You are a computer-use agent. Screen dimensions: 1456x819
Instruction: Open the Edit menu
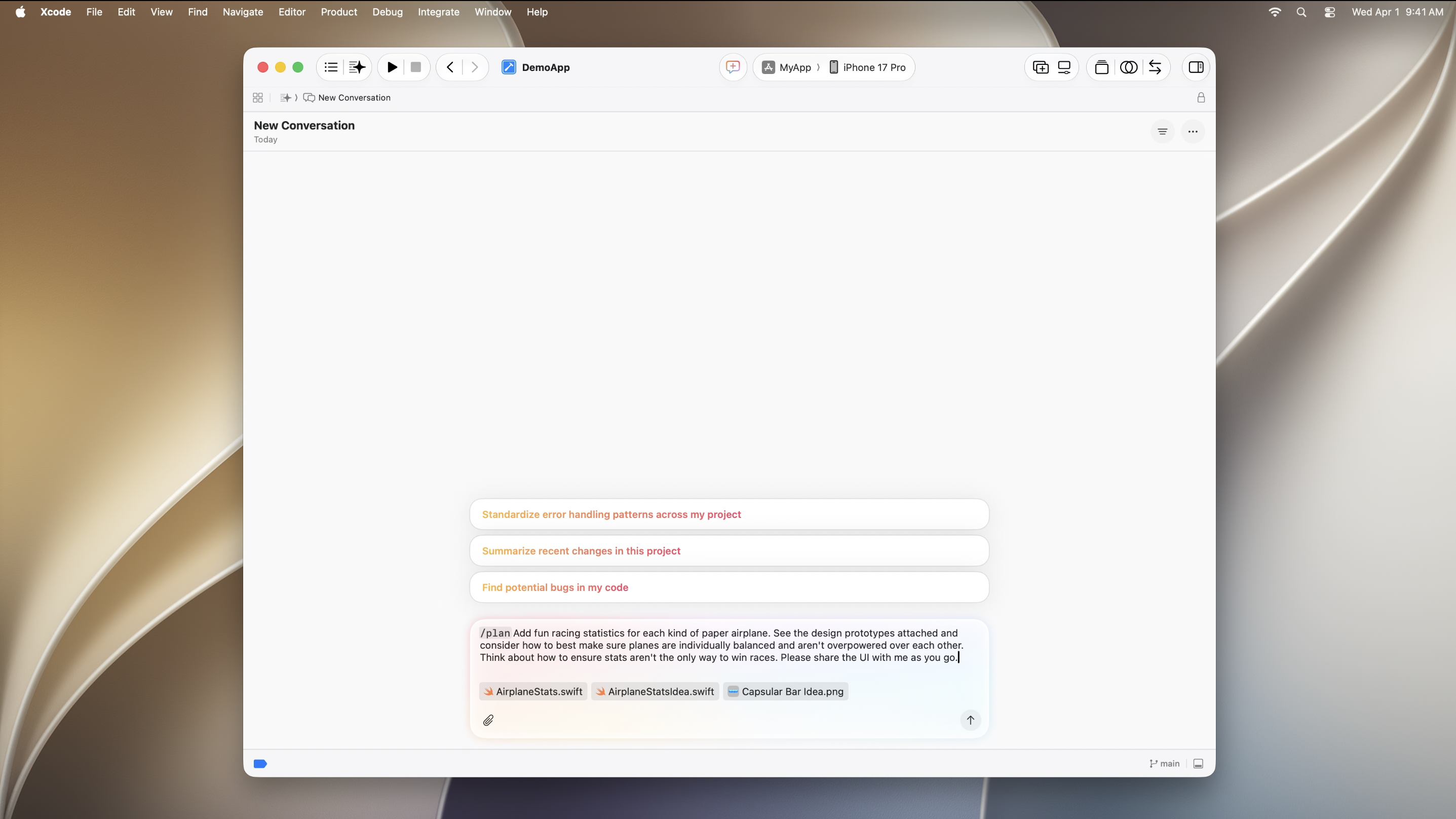click(x=126, y=12)
